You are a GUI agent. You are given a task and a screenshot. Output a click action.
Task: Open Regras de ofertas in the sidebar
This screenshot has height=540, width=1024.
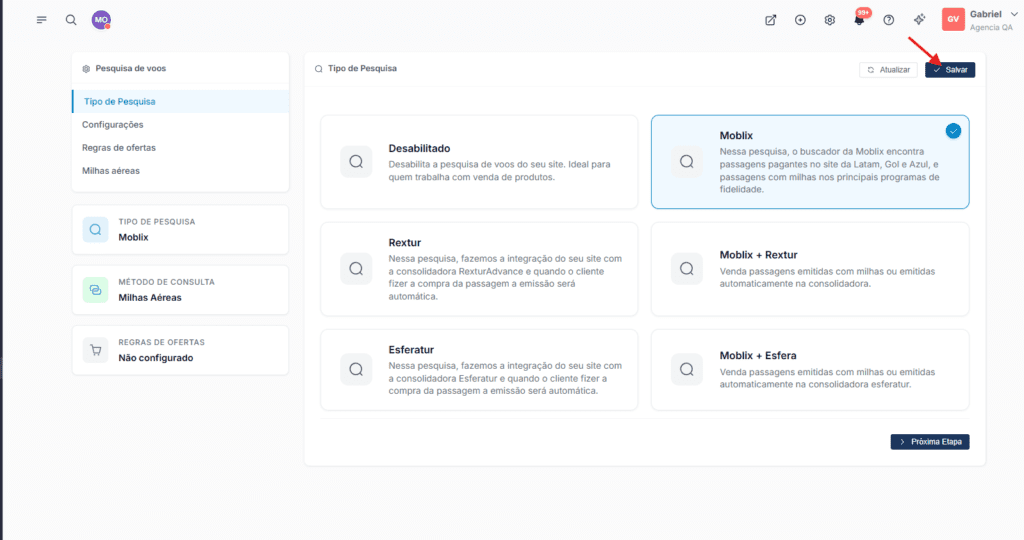tap(180, 148)
